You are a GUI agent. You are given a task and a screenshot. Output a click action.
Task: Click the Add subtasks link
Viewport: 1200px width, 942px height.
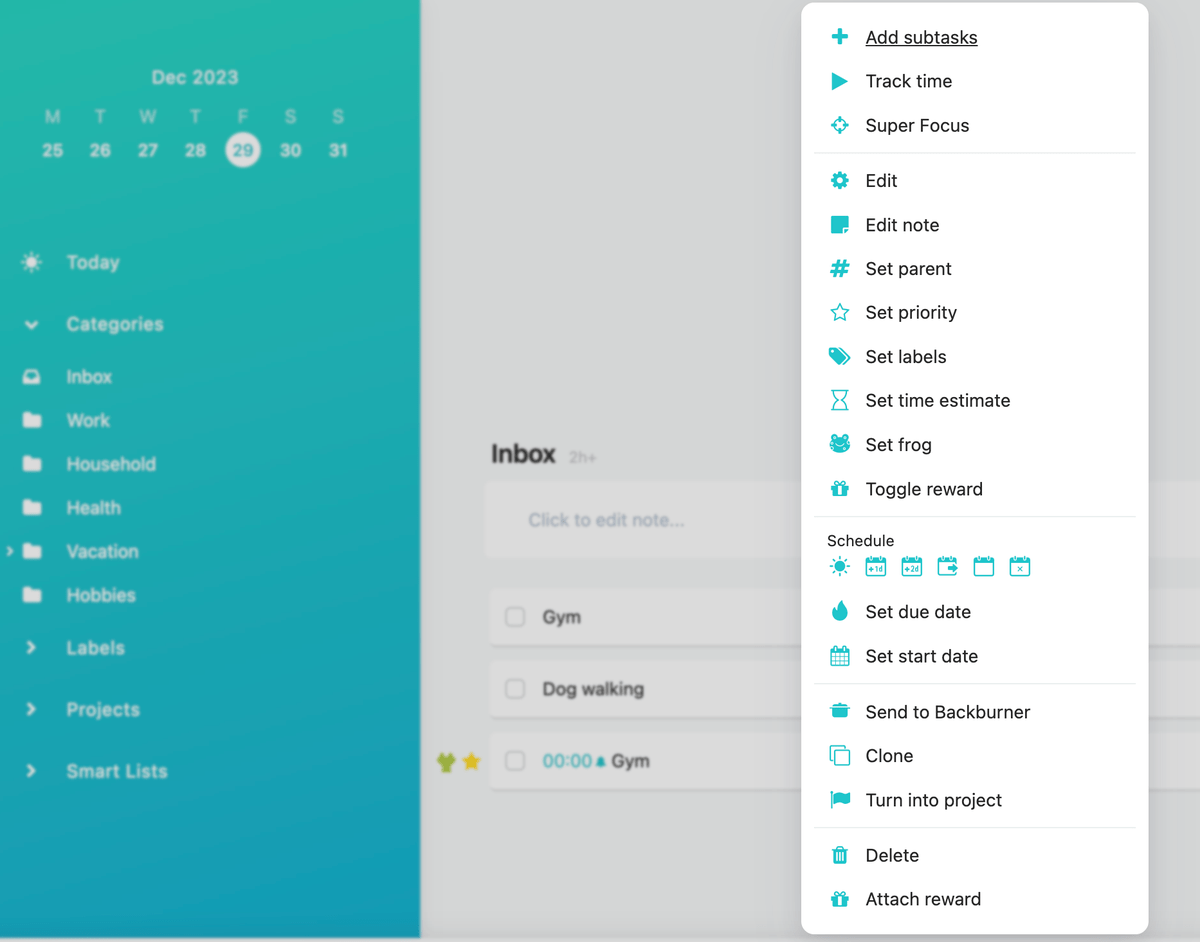click(x=921, y=38)
